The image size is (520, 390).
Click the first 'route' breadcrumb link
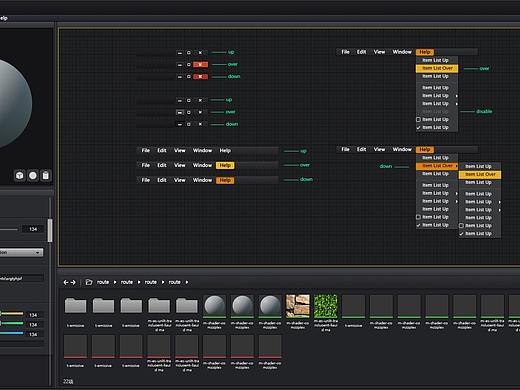tap(103, 282)
